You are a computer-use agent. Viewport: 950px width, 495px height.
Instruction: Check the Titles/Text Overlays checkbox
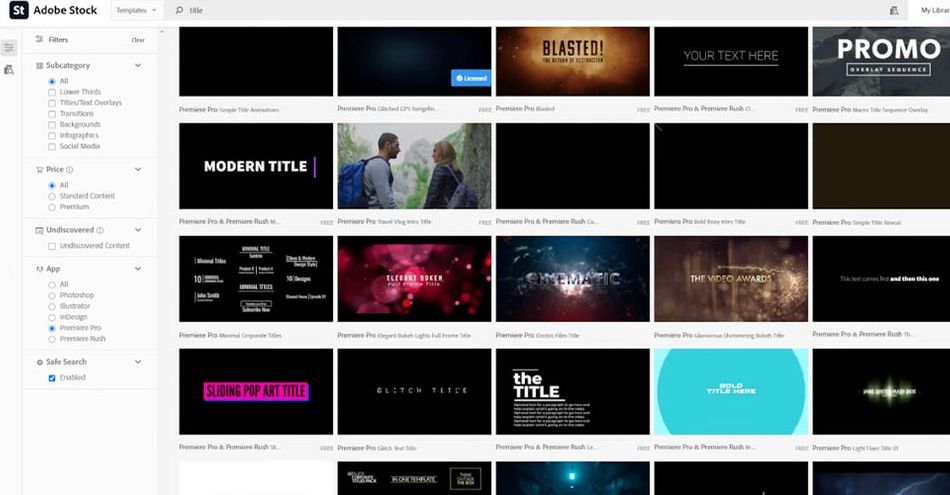click(51, 103)
